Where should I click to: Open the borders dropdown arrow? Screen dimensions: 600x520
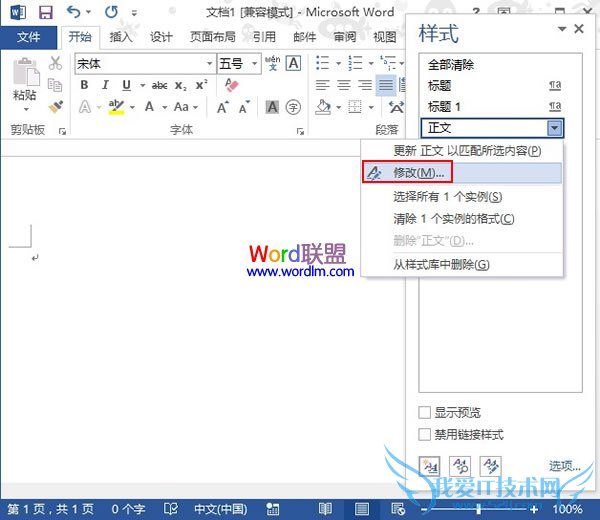pos(371,108)
